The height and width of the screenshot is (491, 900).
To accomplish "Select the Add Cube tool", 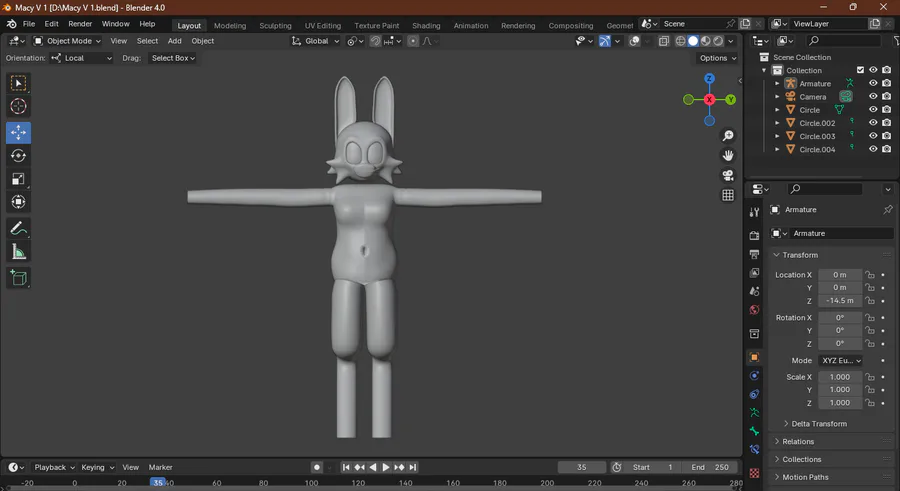I will pos(18,278).
